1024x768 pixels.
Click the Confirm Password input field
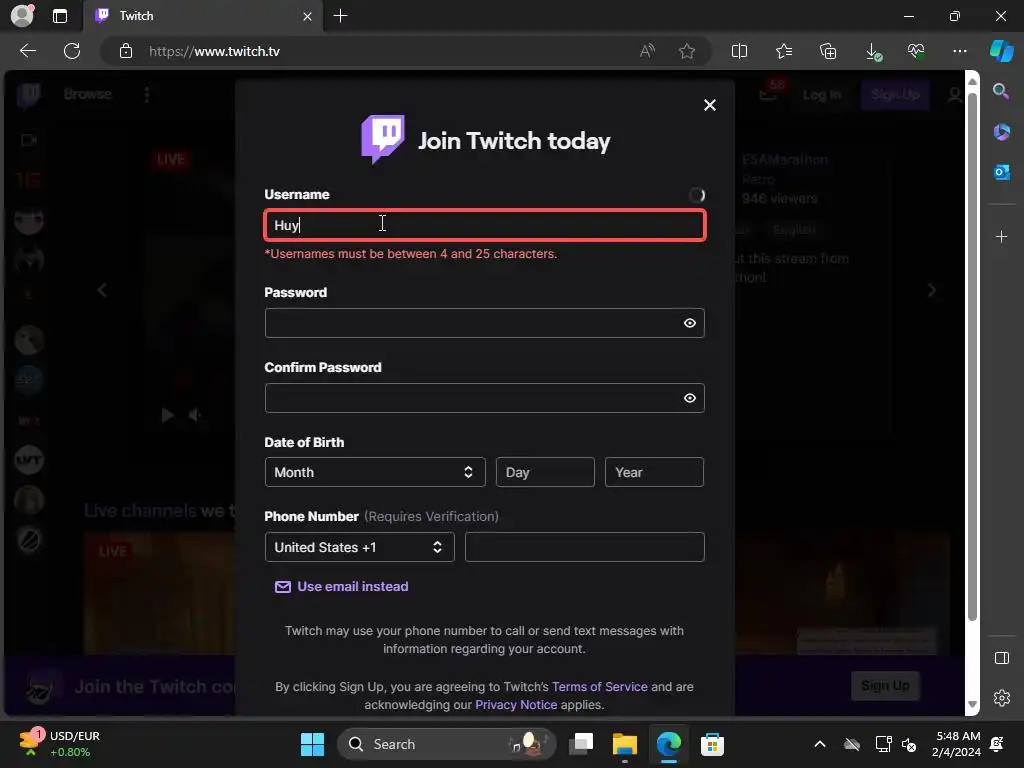click(x=485, y=398)
